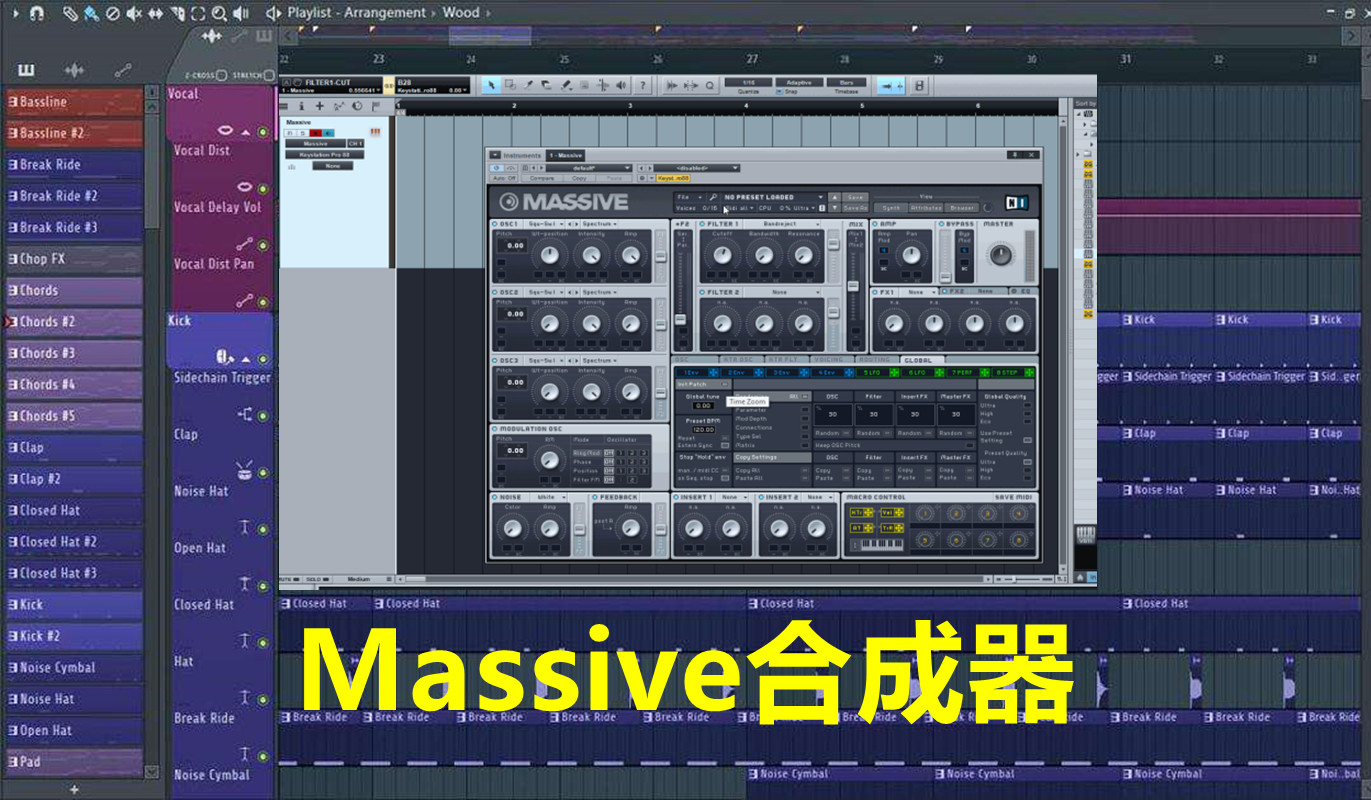
Task: Select the 1 - Massive instrument tab
Action: tap(565, 156)
